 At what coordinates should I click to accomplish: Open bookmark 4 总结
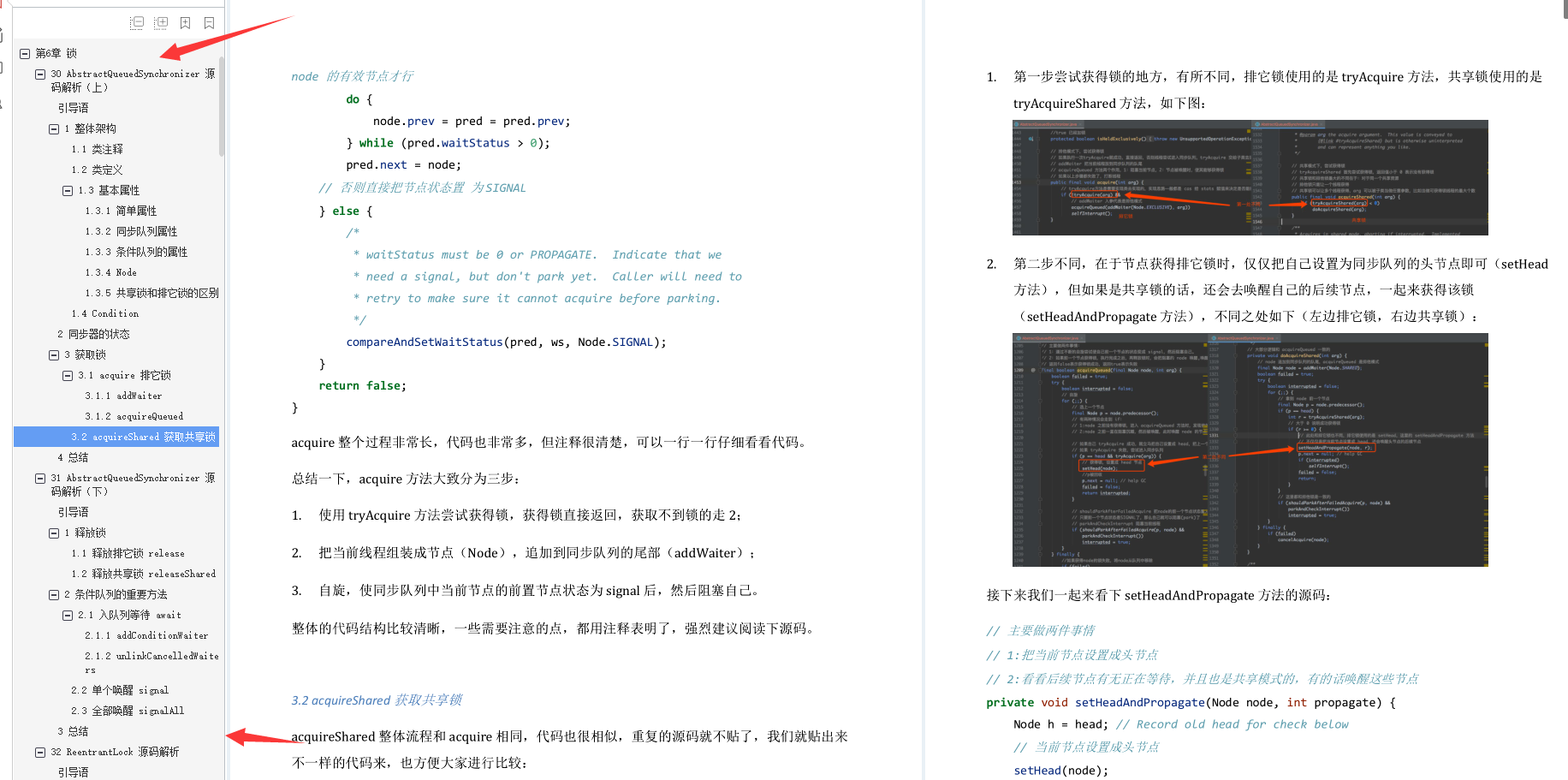point(73,457)
